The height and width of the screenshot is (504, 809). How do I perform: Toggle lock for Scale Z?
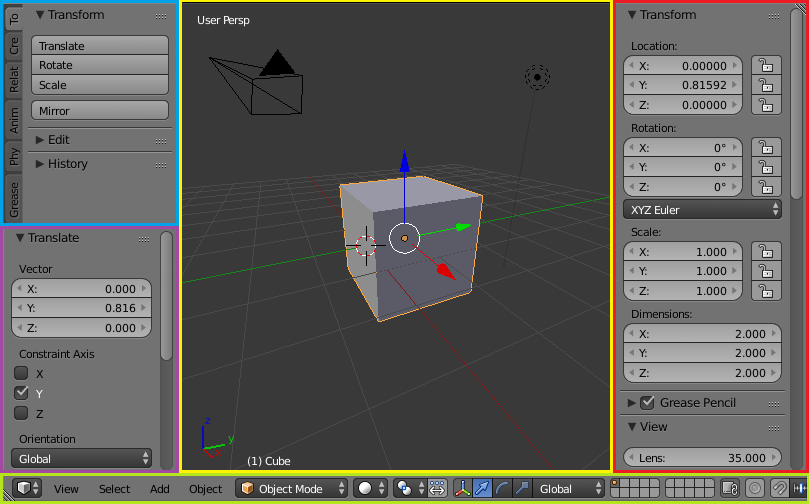tap(766, 291)
